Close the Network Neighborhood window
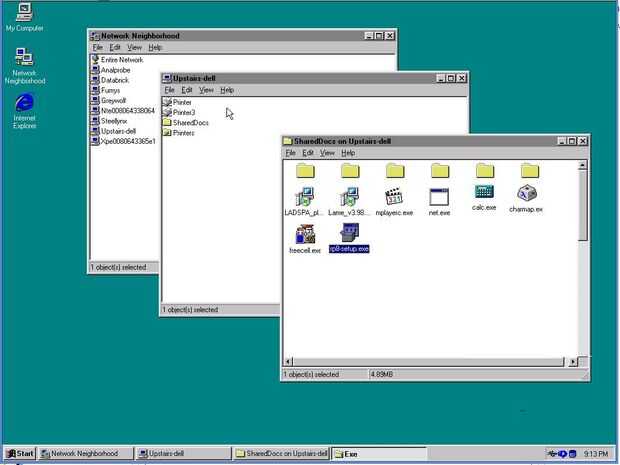The image size is (620, 465). (x=390, y=36)
